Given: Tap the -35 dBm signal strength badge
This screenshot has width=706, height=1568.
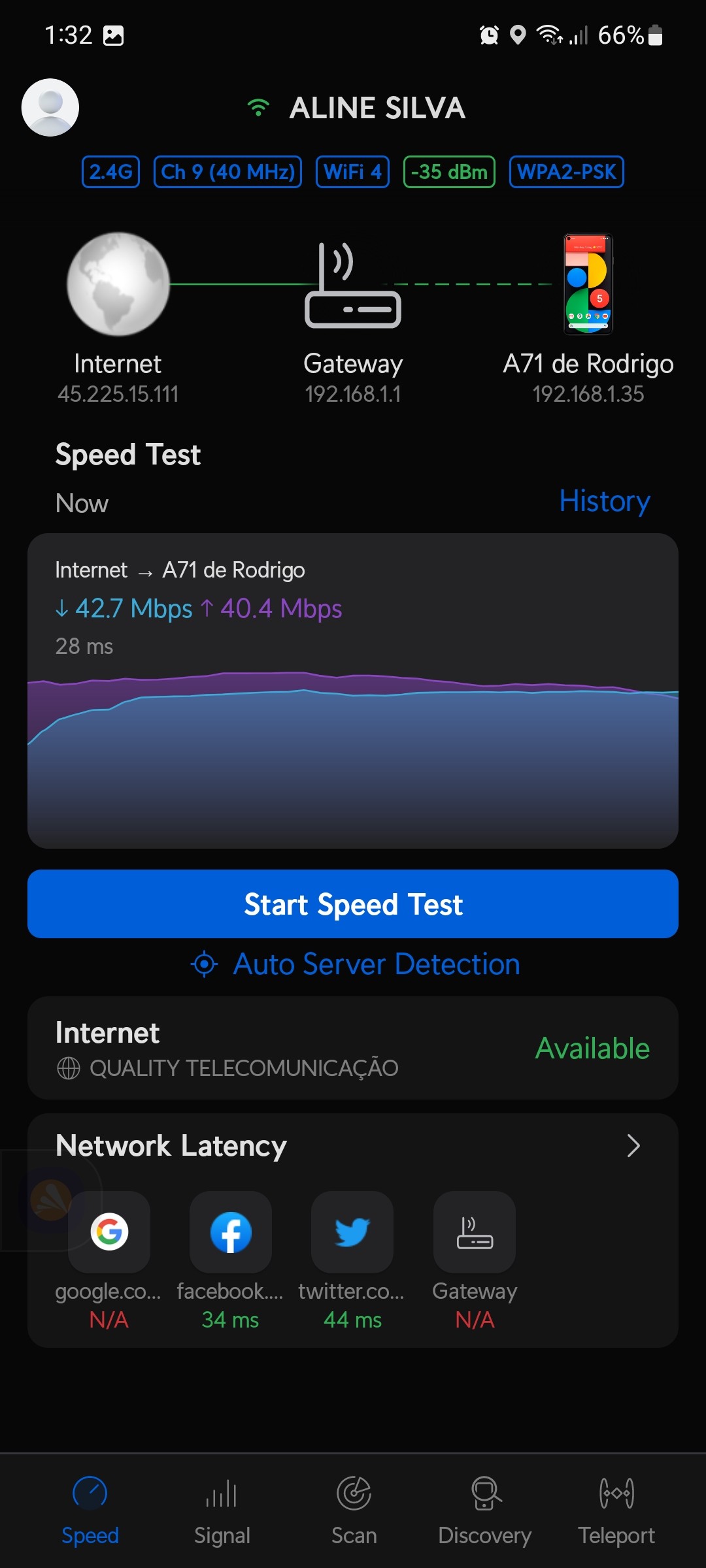Looking at the screenshot, I should [449, 172].
